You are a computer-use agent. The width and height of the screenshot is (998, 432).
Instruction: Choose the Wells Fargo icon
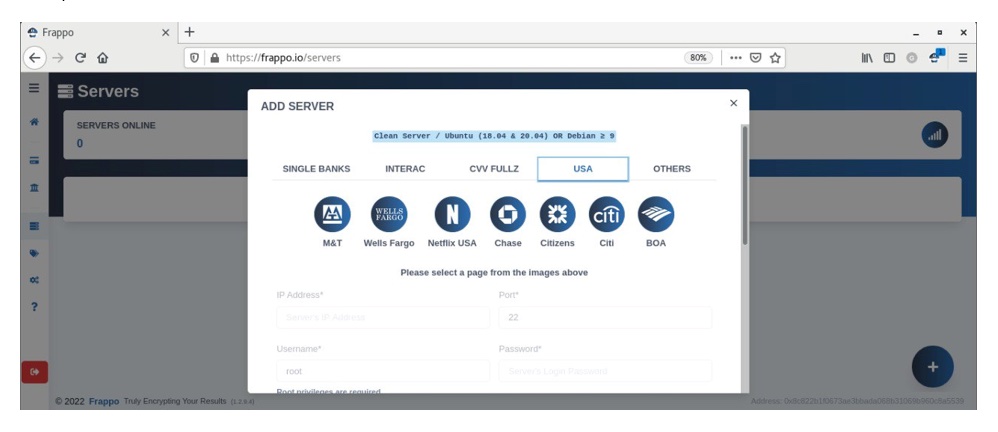[x=389, y=214]
